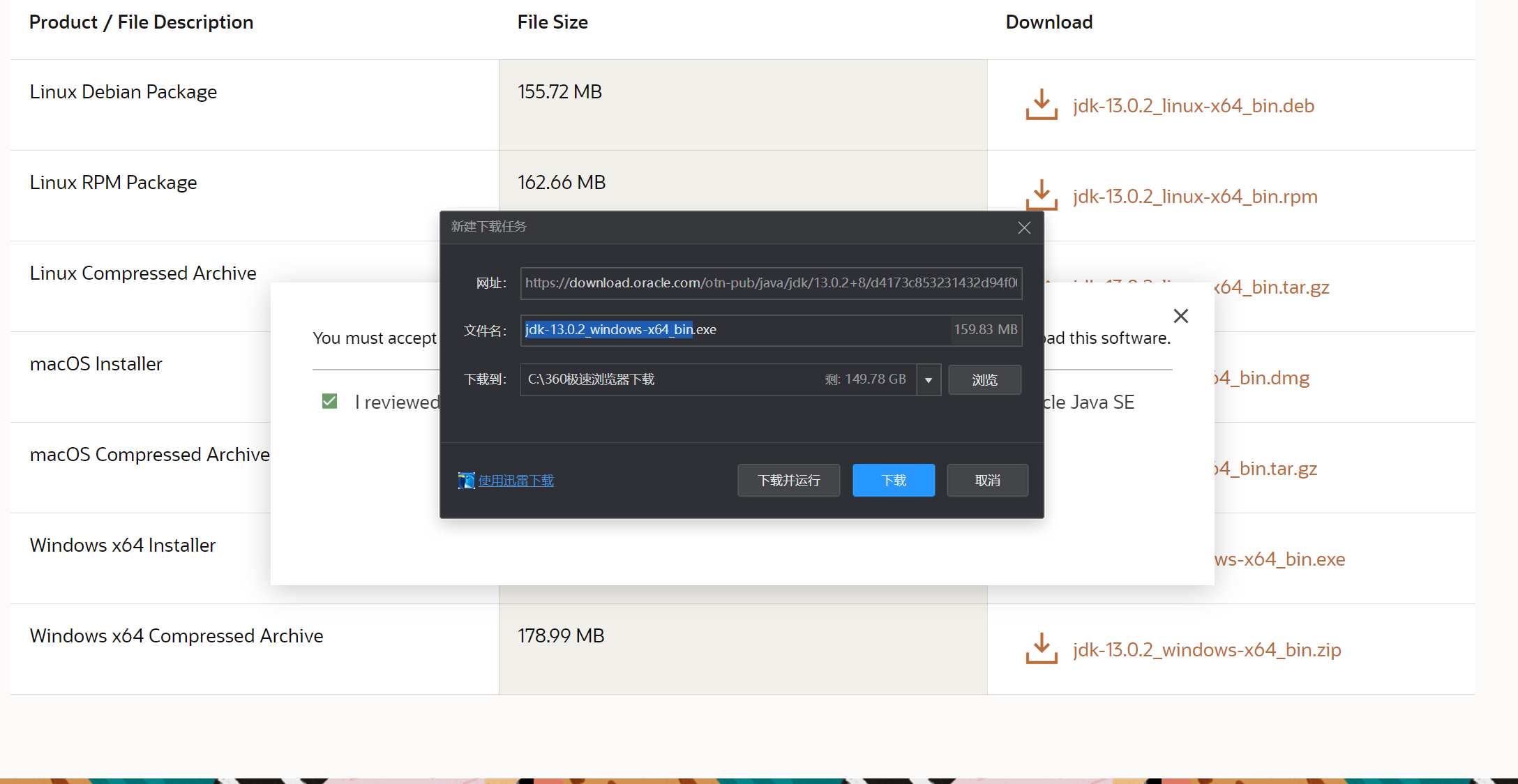Viewport: 1518px width, 784px height.
Task: Click the 网址 URL input field
Action: [x=770, y=283]
